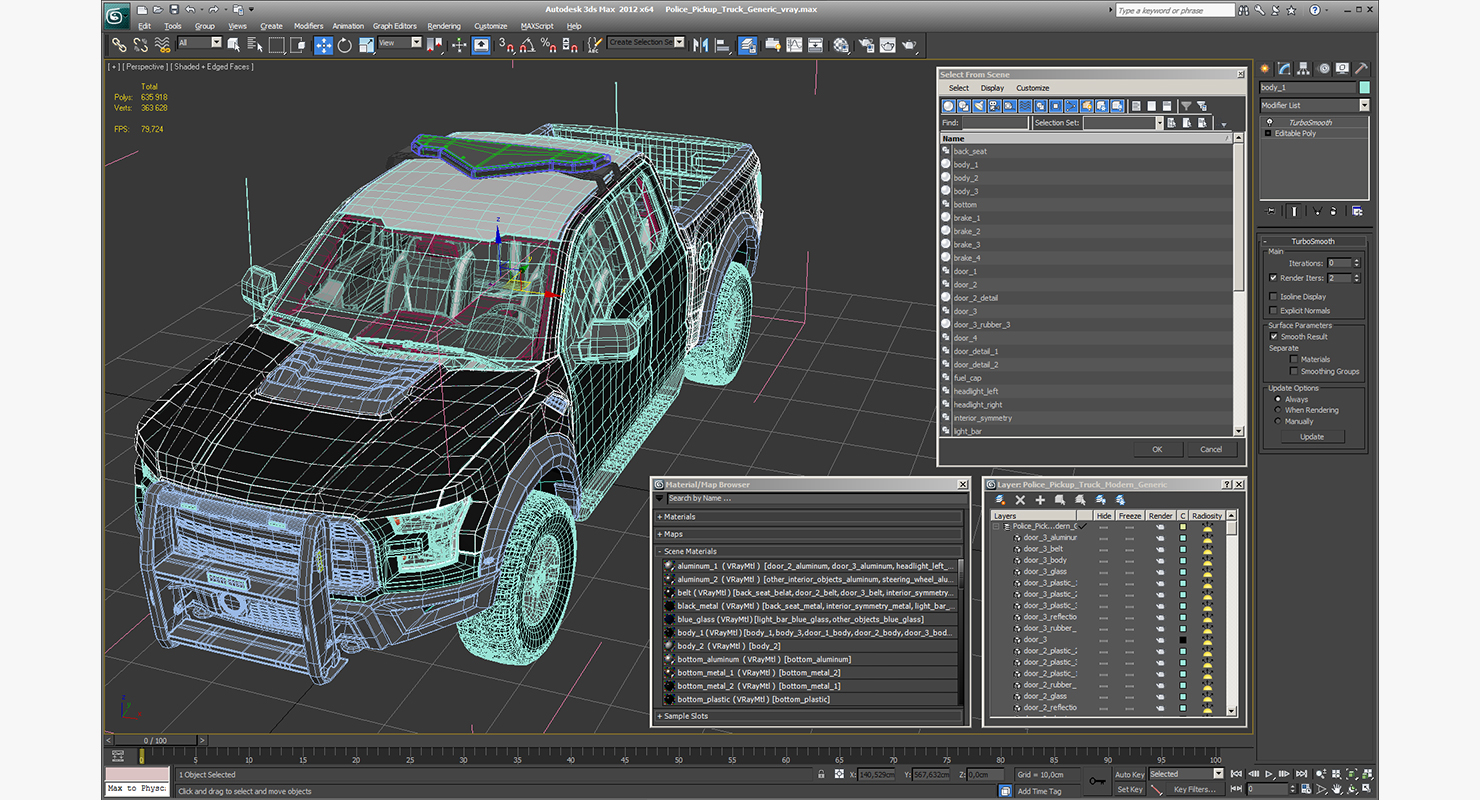Open the Manage Layers icon
Image resolution: width=1480 pixels, height=800 pixels.
(x=748, y=45)
